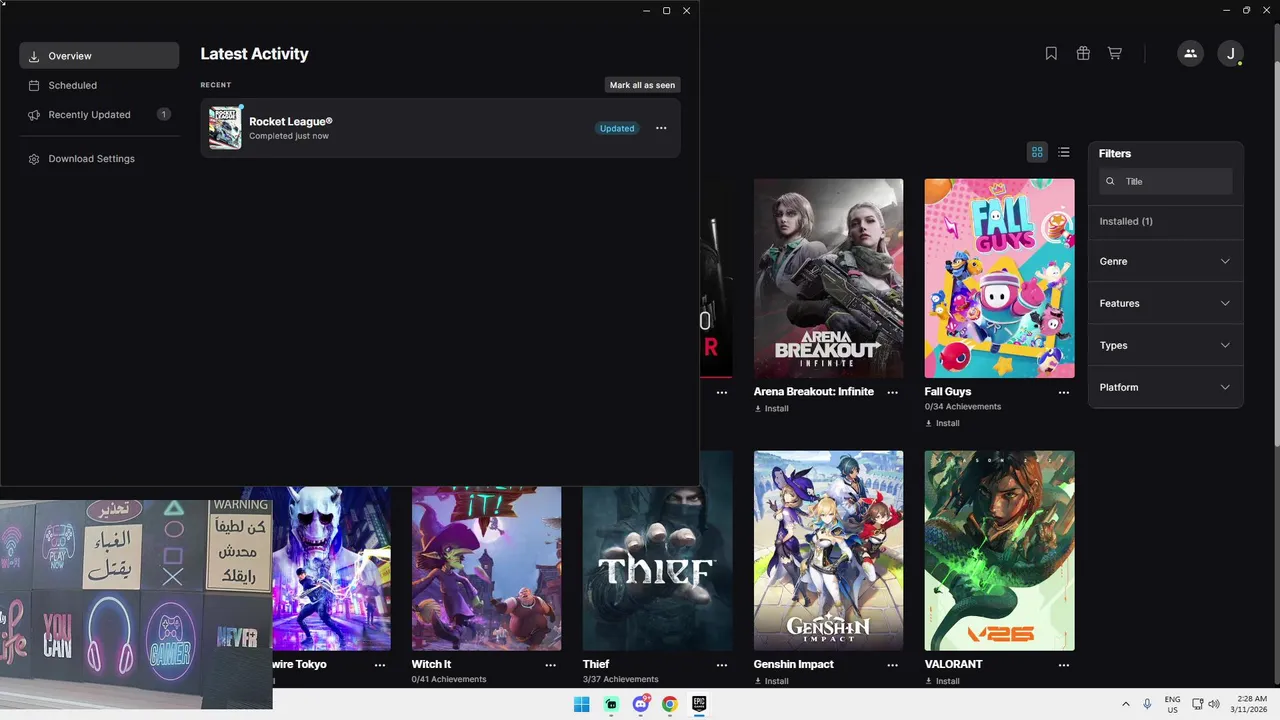Screen dimensions: 1280x720
Task: Open the Ghostwire Tokyo cover art
Action: (331, 568)
